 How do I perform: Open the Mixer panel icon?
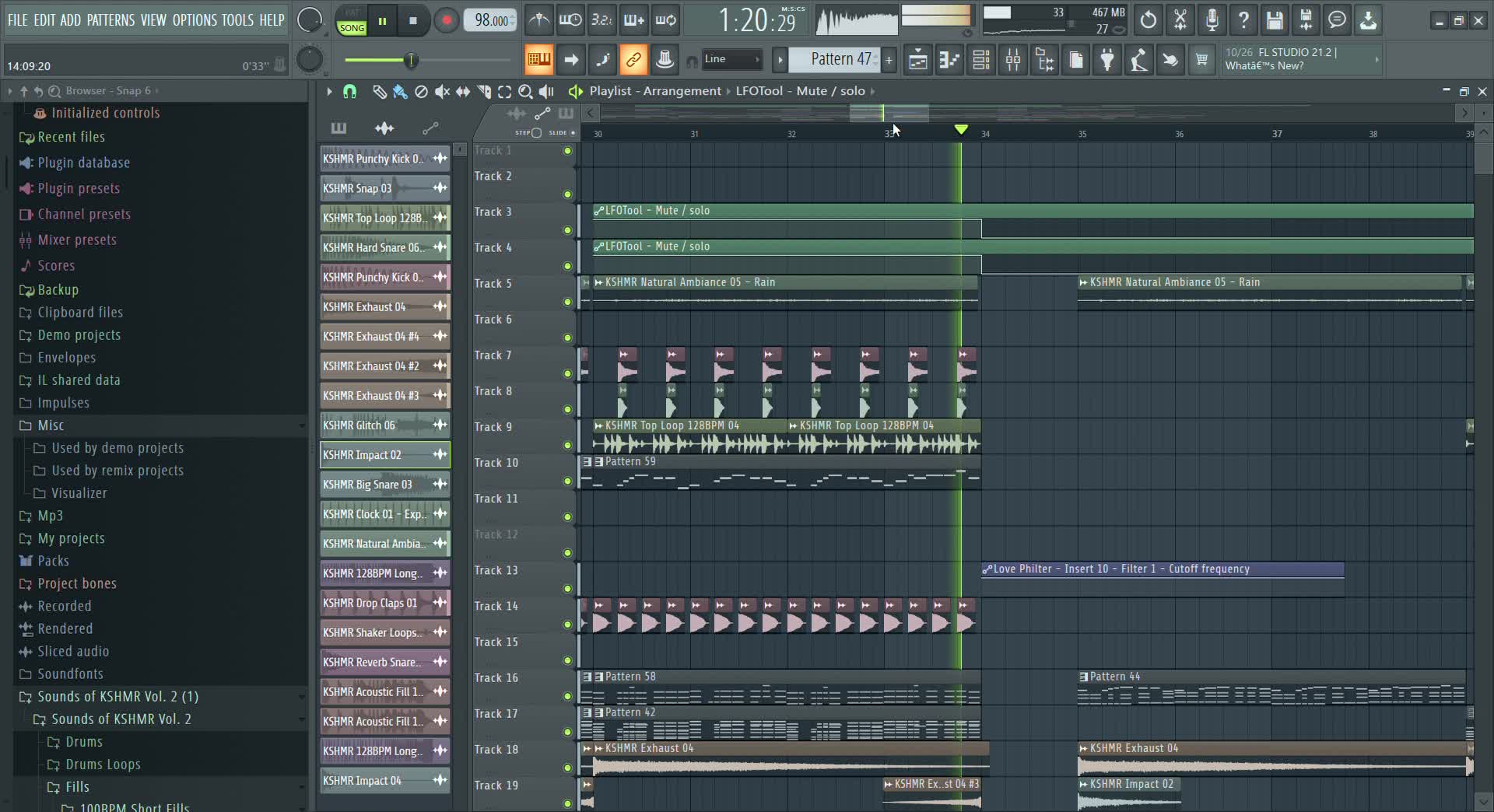tap(1012, 59)
